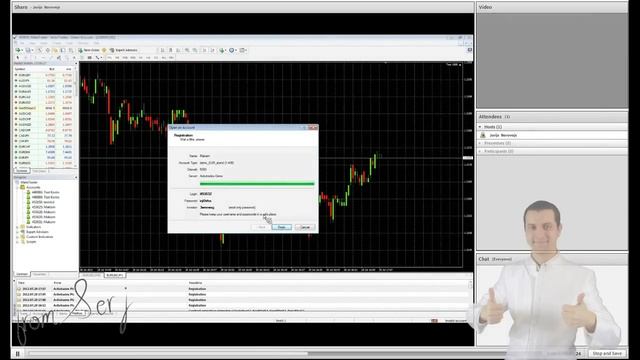Select the candlesticks chart icon
The image size is (640, 360).
(170, 50)
